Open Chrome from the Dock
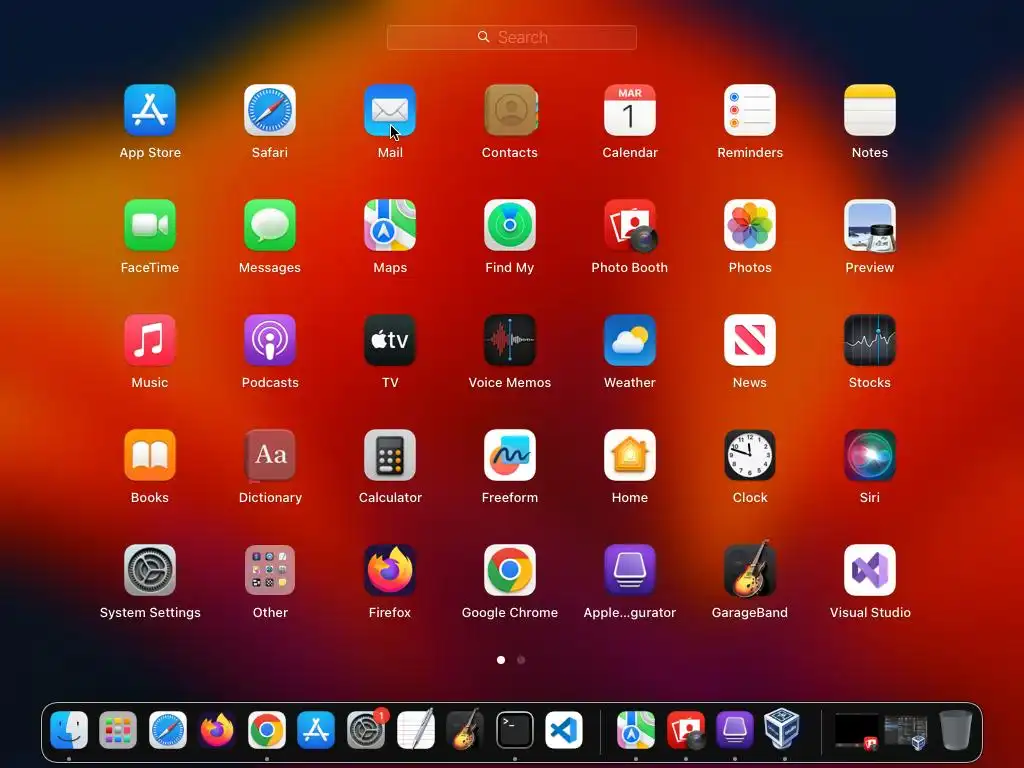 pos(266,729)
